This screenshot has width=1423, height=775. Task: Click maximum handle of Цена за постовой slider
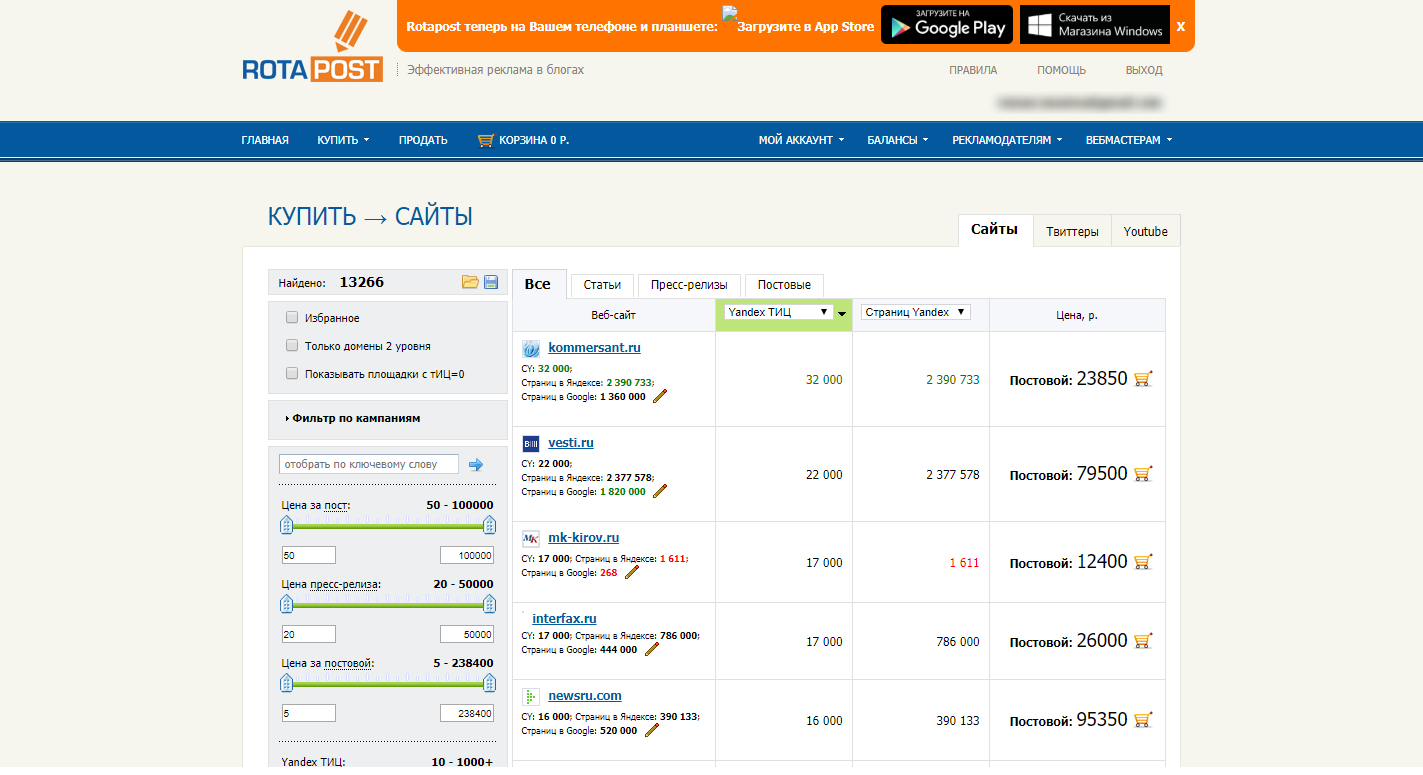[x=489, y=683]
